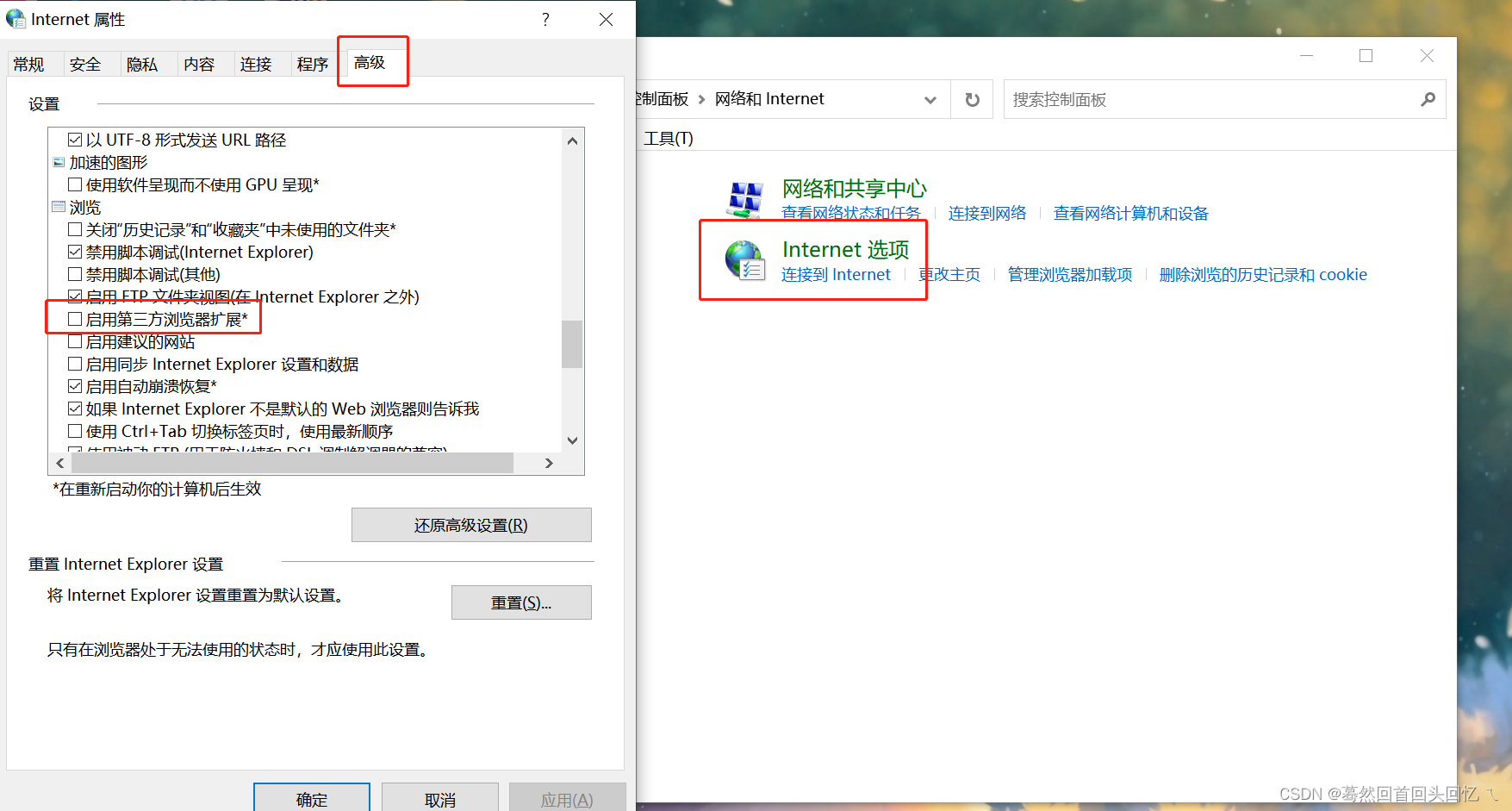Open the 工具(T) menu

[x=669, y=138]
